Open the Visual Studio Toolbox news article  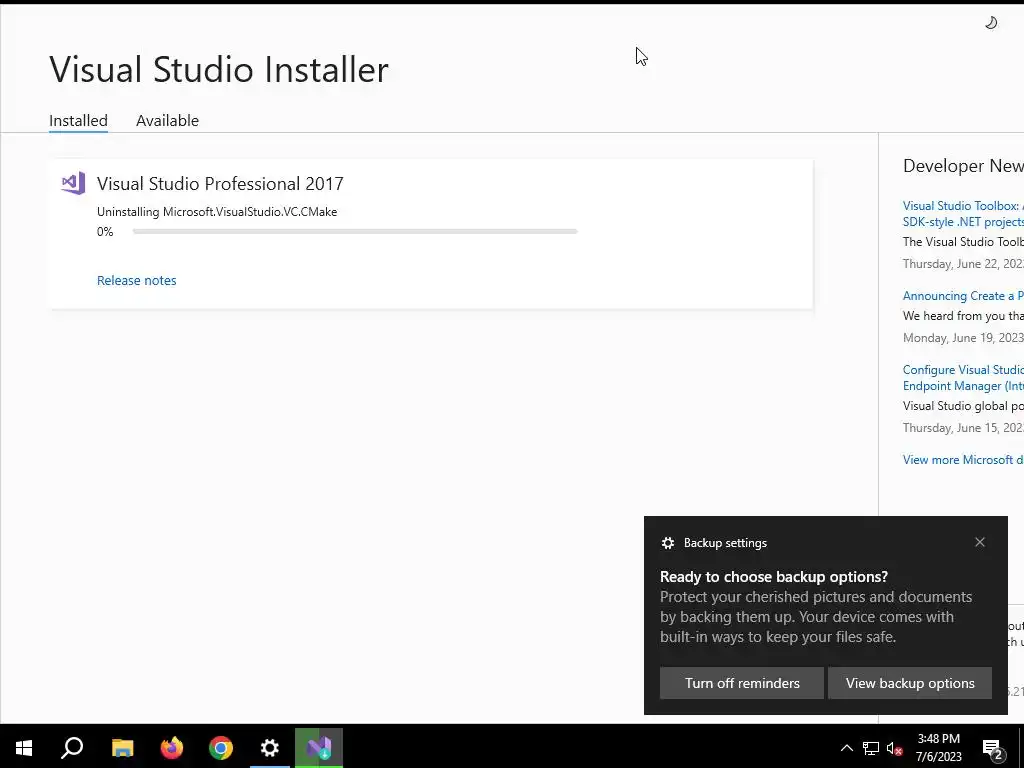(963, 214)
